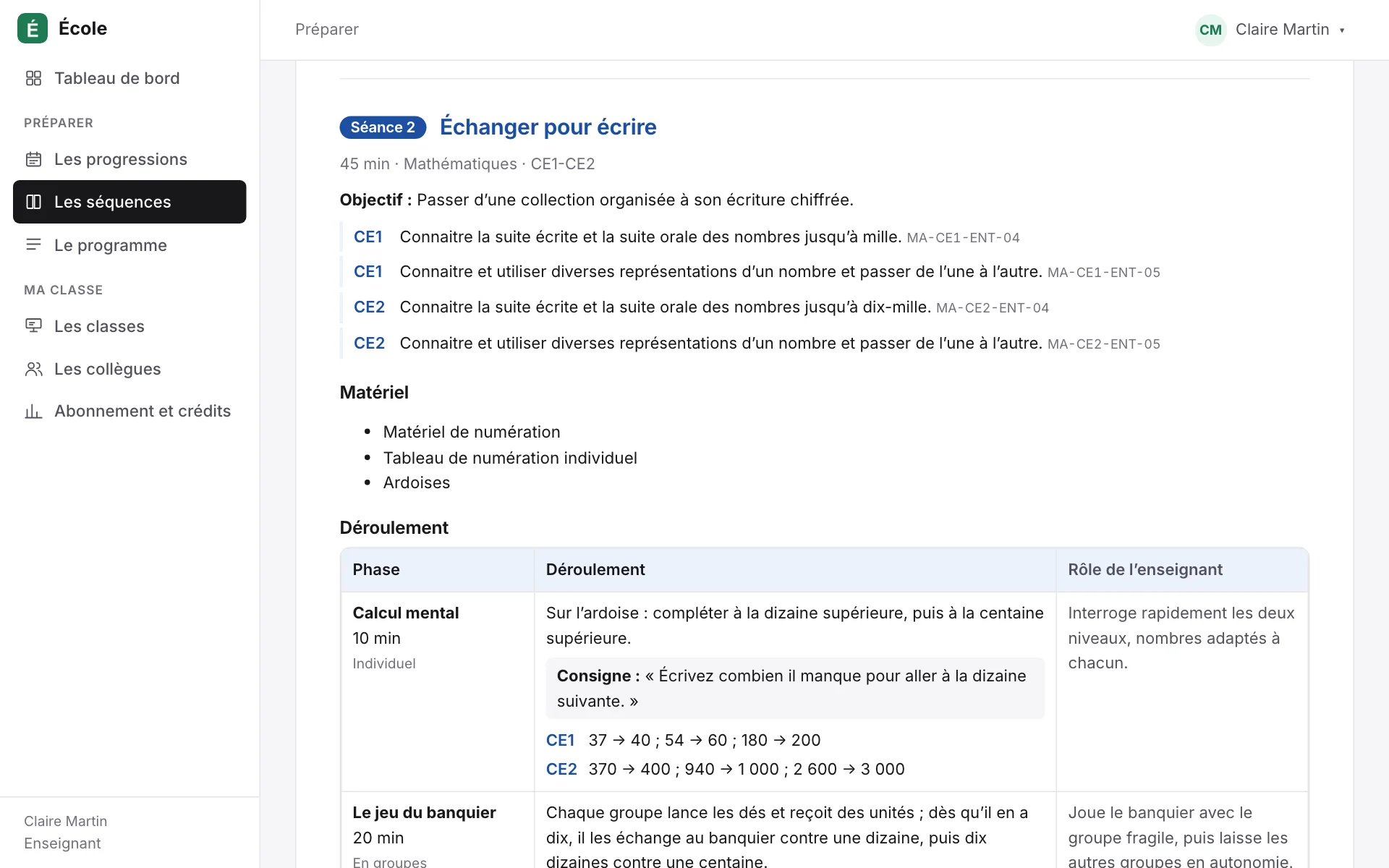
Task: Click the Objectif sentence
Action: coord(597,200)
